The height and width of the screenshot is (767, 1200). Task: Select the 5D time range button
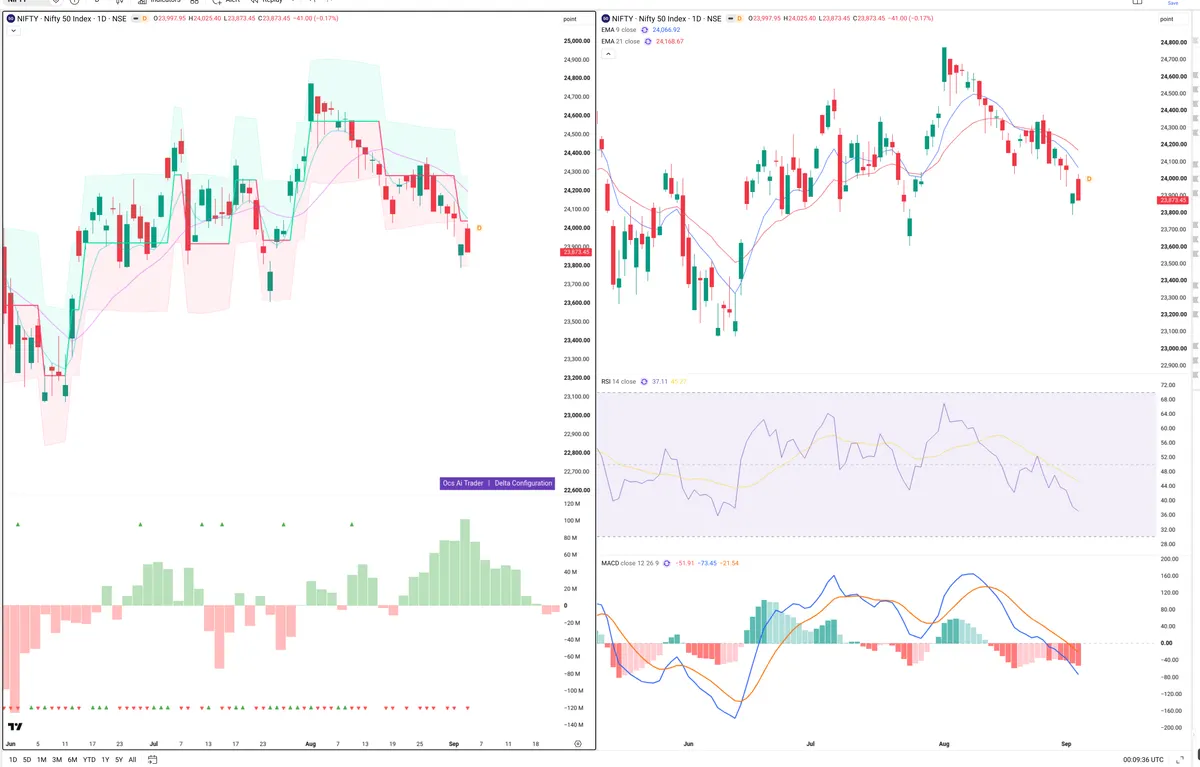click(27, 760)
